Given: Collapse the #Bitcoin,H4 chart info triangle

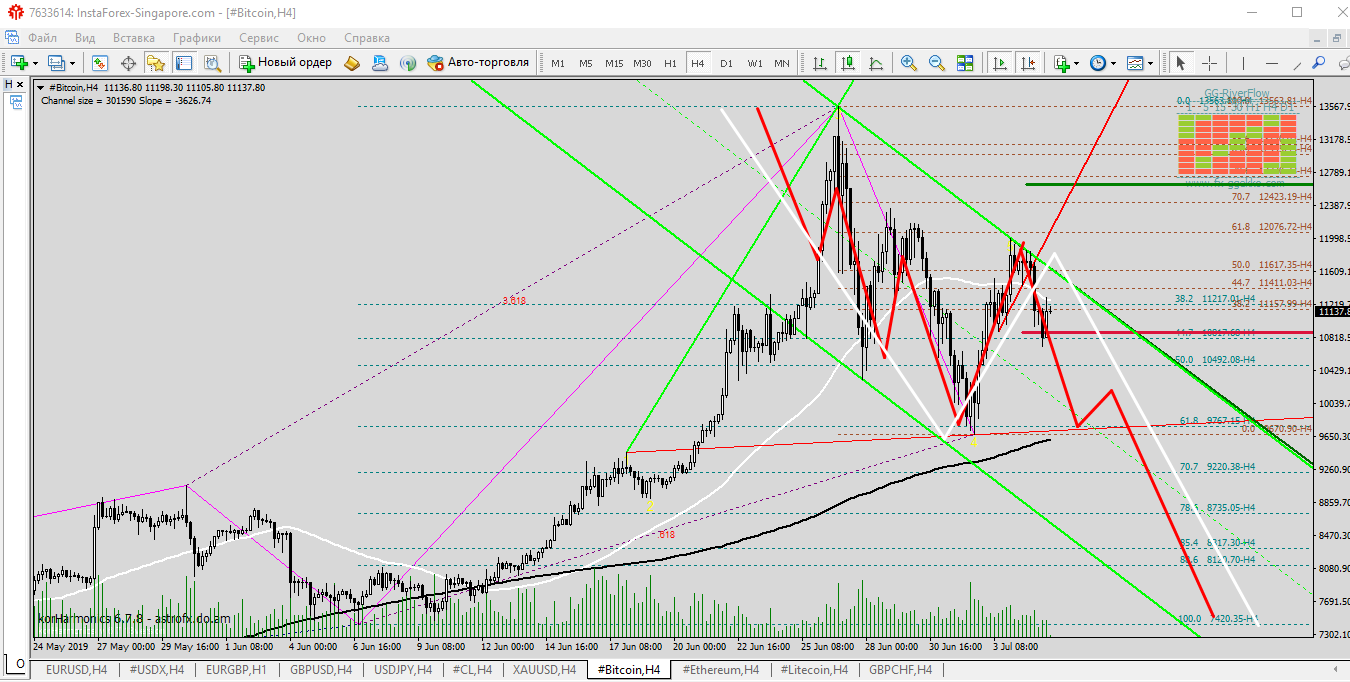Looking at the screenshot, I should click(41, 88).
